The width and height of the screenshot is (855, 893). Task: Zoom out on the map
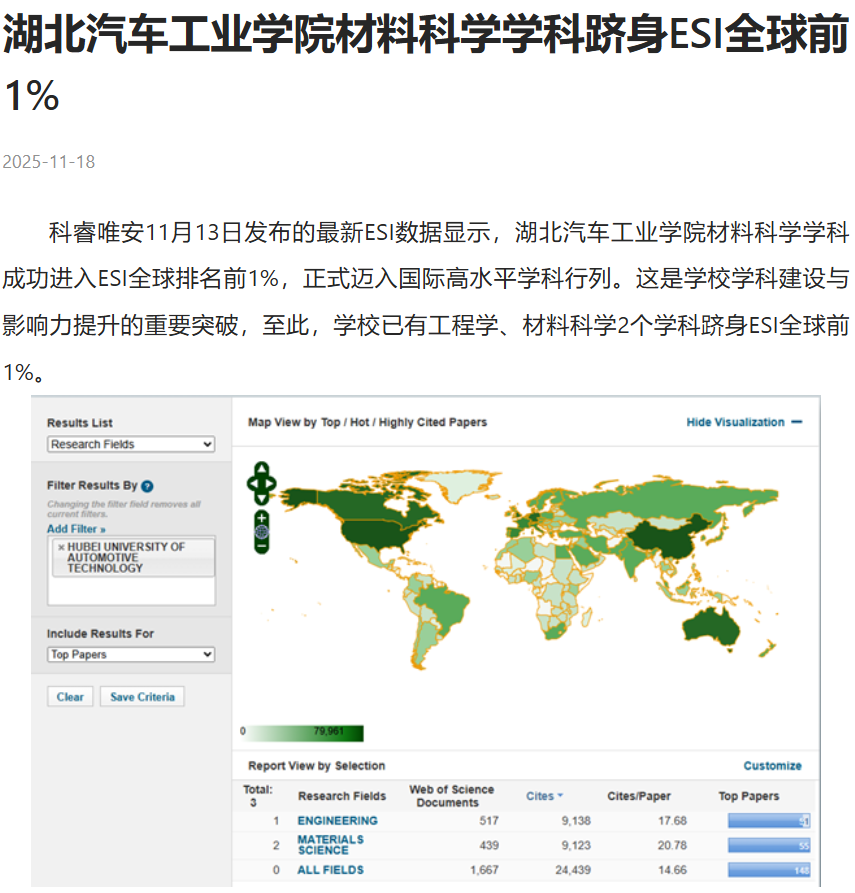pos(262,546)
